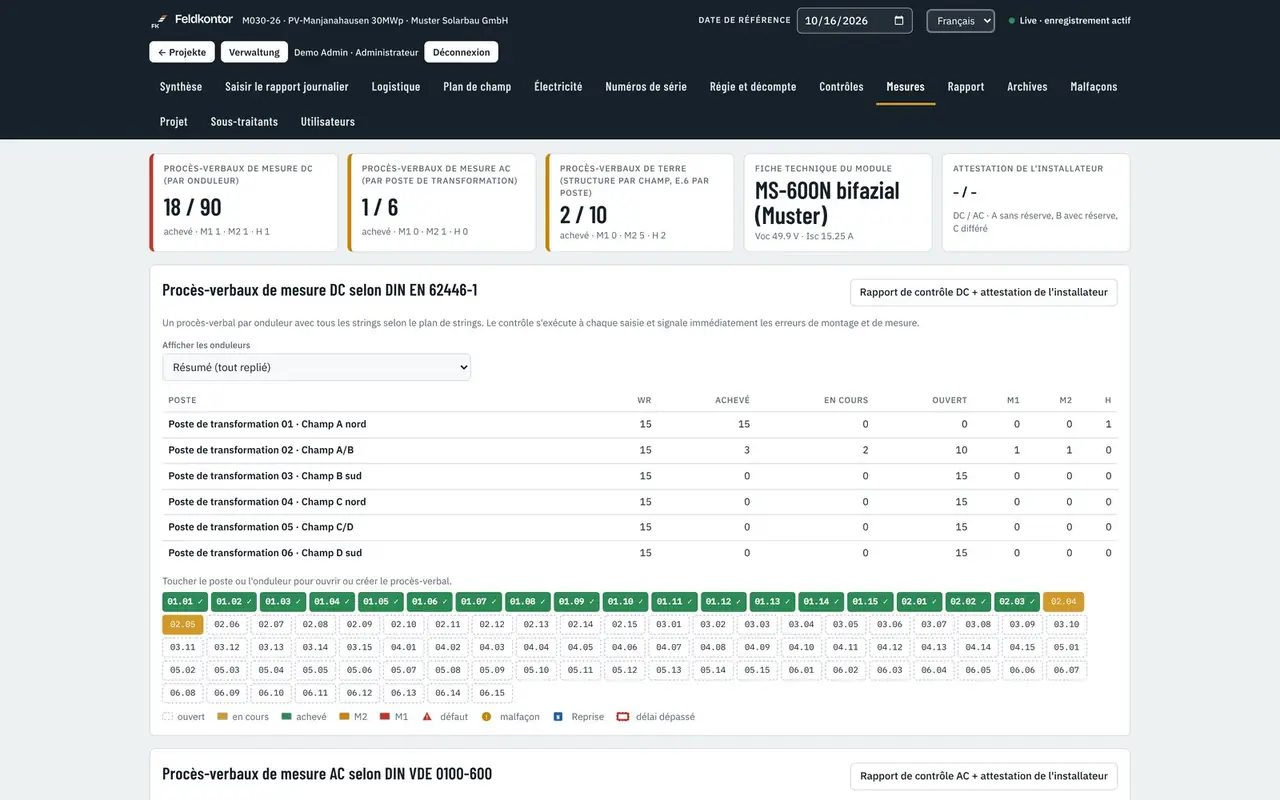Open row Poste de transformation 04 · Champ C nord
Viewport: 1280px width, 800px height.
coord(640,502)
